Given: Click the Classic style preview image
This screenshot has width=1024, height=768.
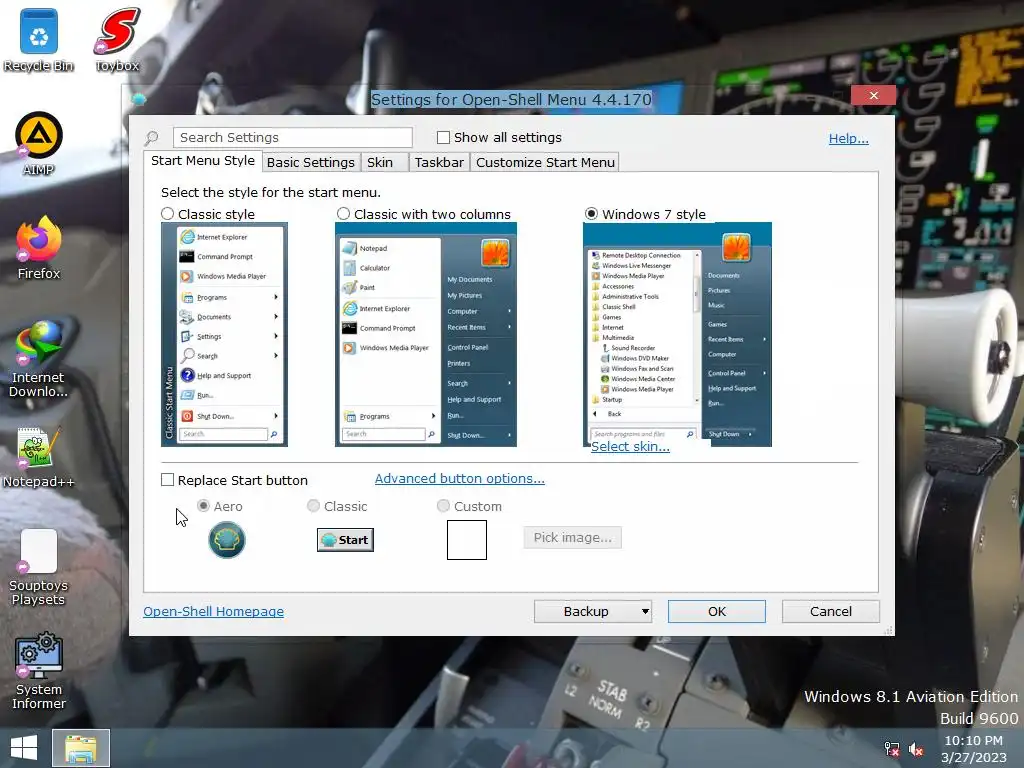Looking at the screenshot, I should click(x=224, y=334).
